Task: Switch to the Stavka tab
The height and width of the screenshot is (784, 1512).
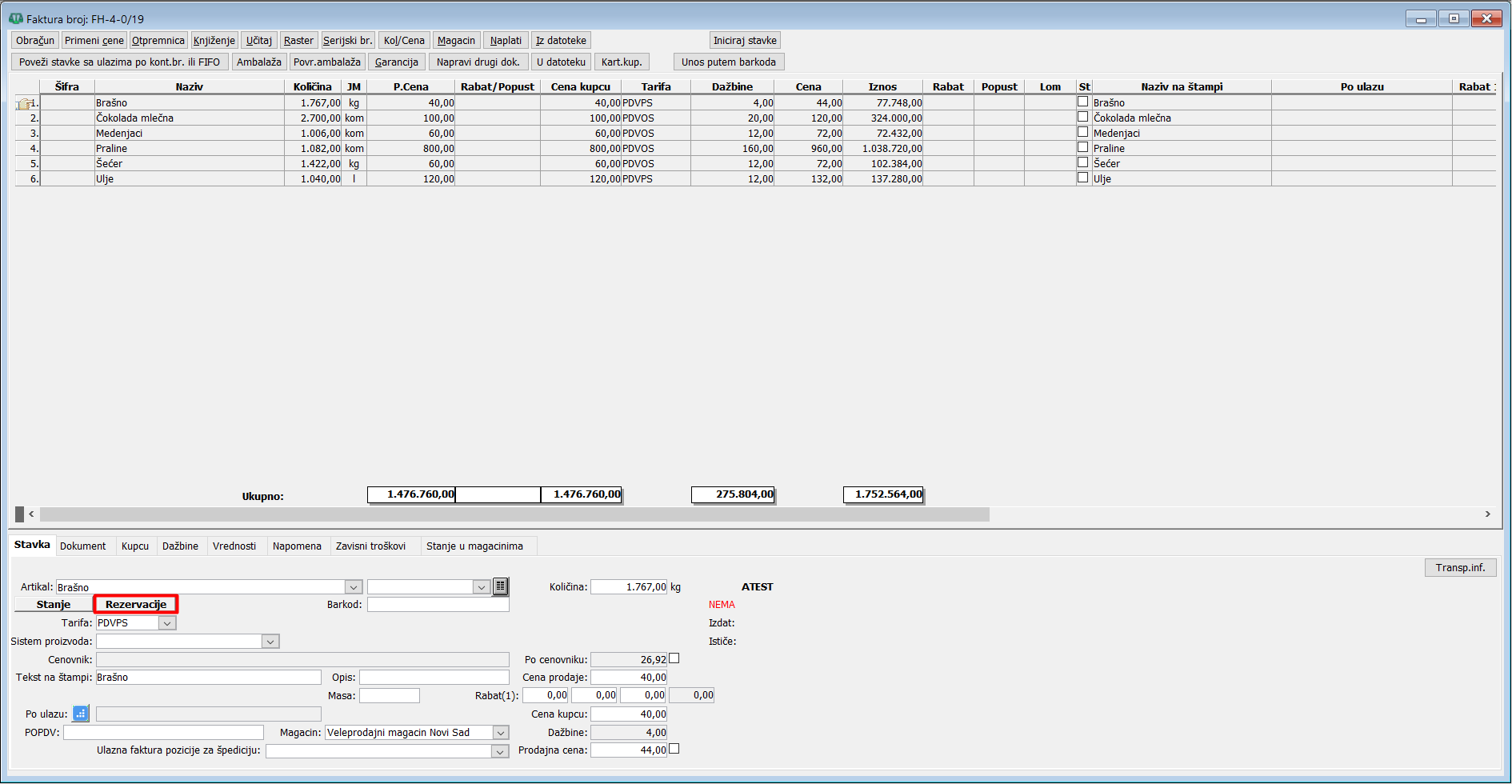Action: [x=32, y=545]
